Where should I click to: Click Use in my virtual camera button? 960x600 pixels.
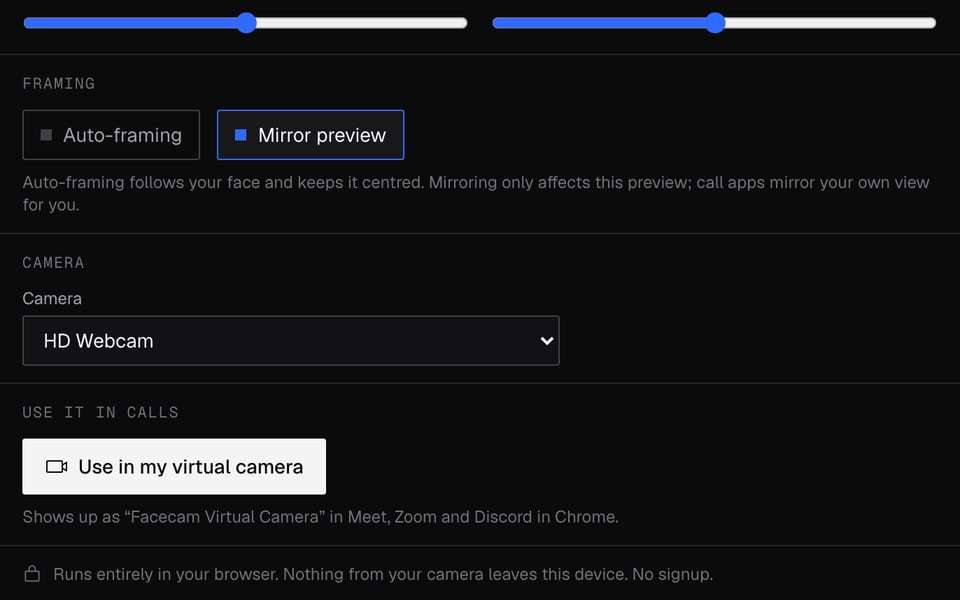coord(174,467)
